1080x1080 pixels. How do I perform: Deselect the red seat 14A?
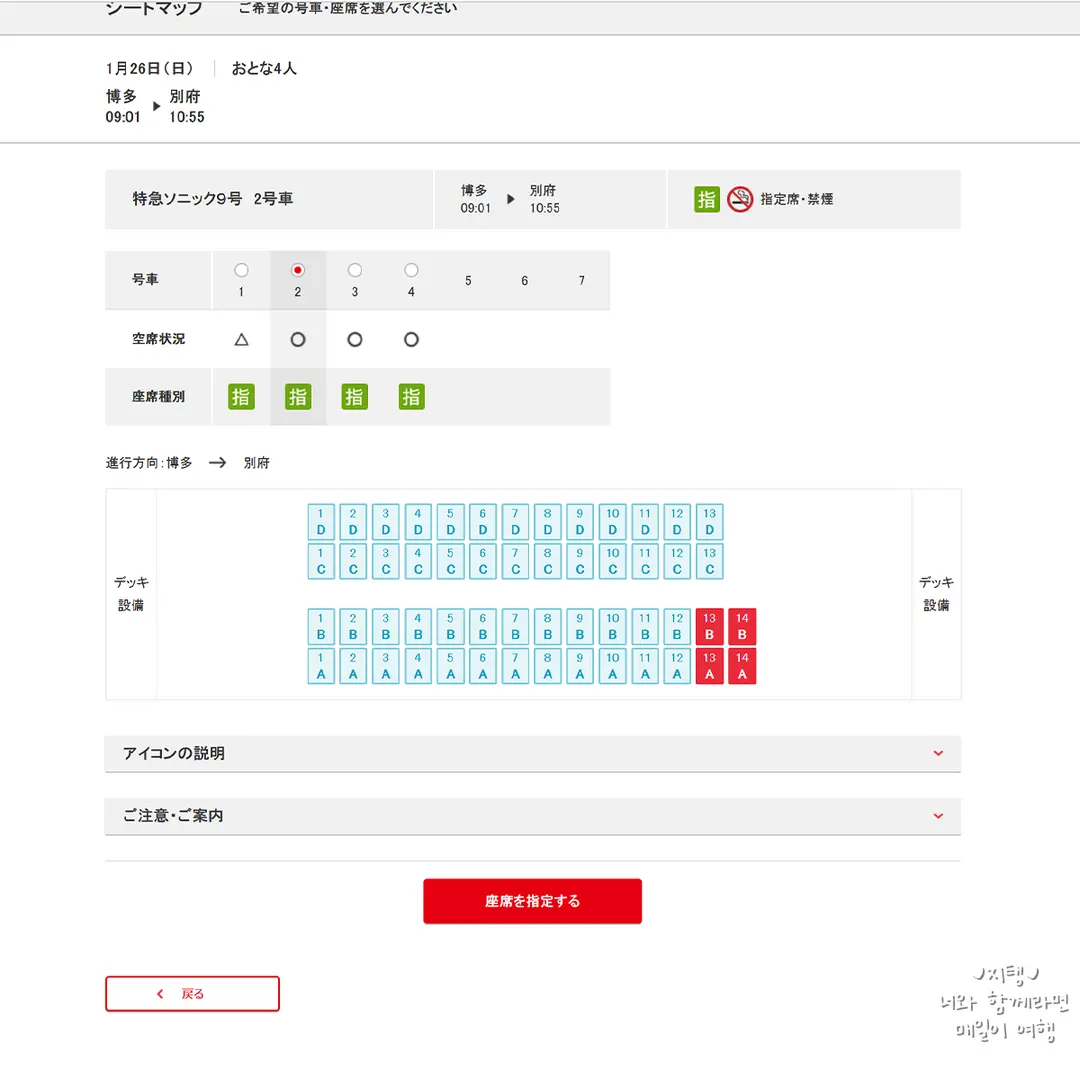742,666
